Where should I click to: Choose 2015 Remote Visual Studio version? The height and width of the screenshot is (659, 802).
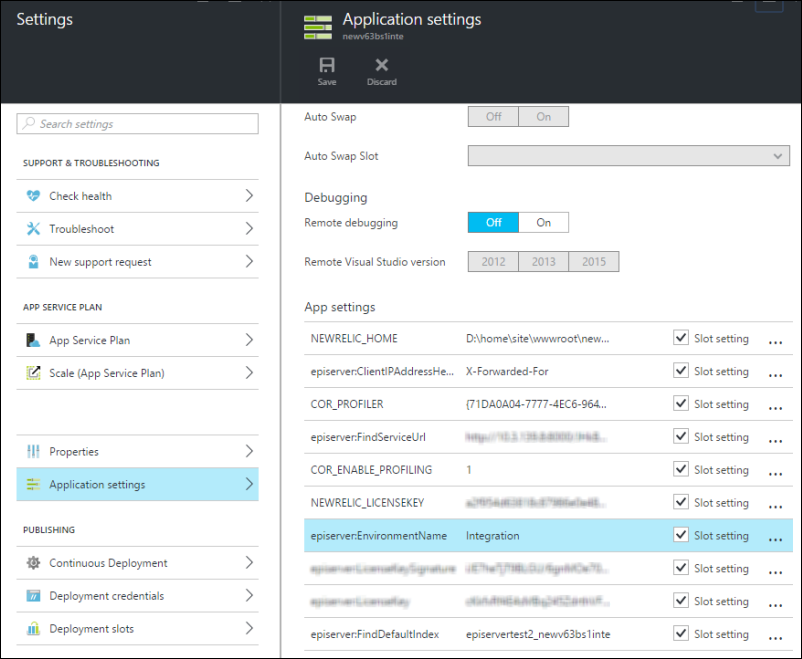coord(594,262)
